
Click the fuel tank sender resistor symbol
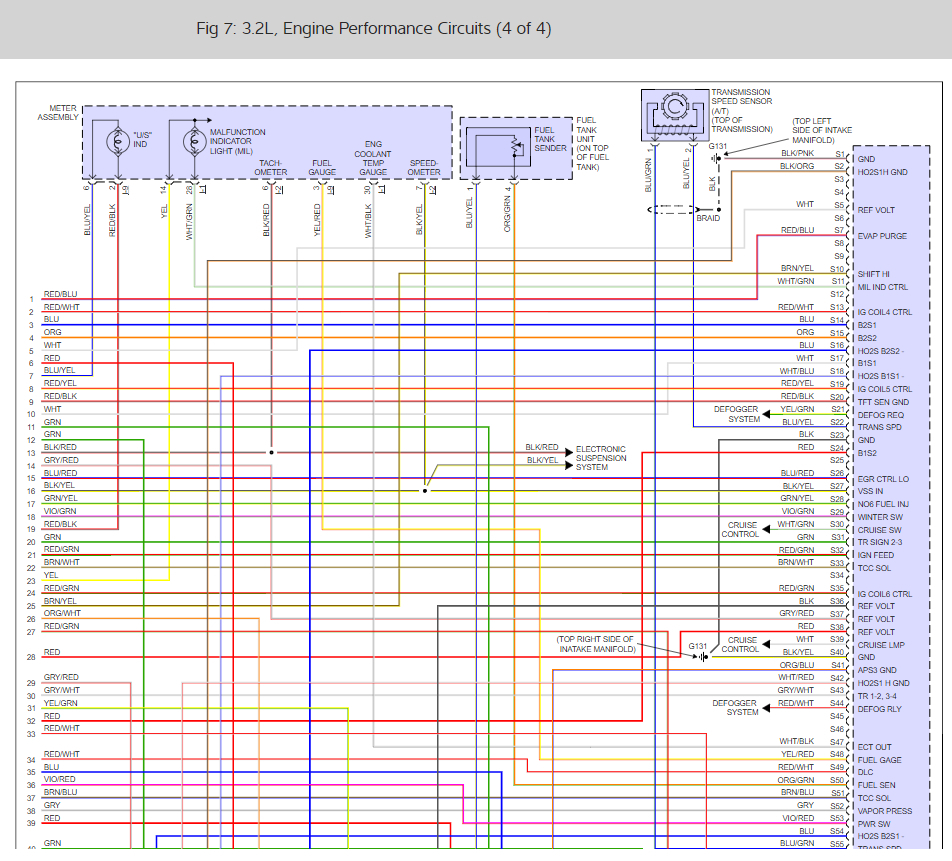coord(517,148)
